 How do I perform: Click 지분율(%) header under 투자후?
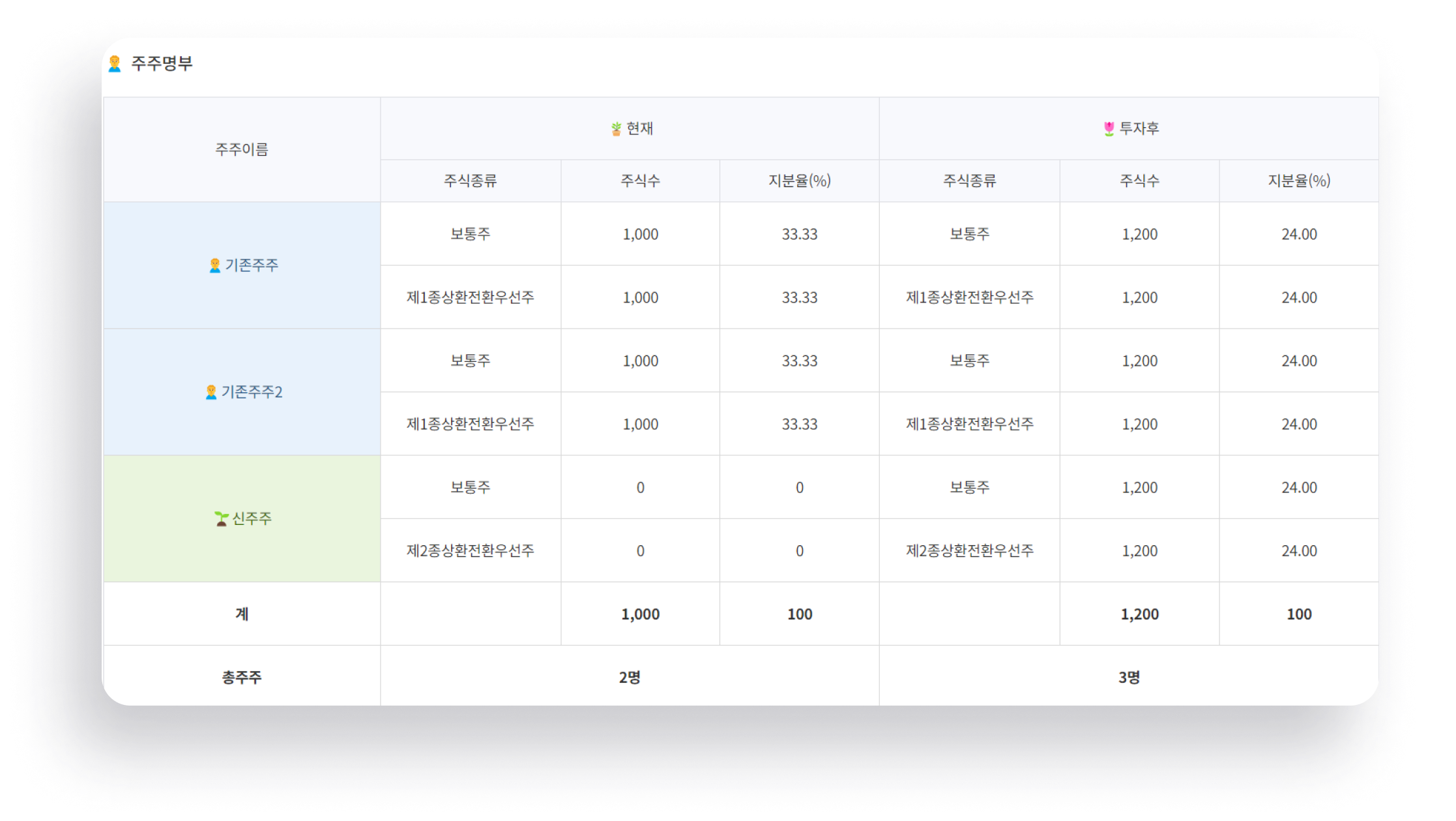1298,181
